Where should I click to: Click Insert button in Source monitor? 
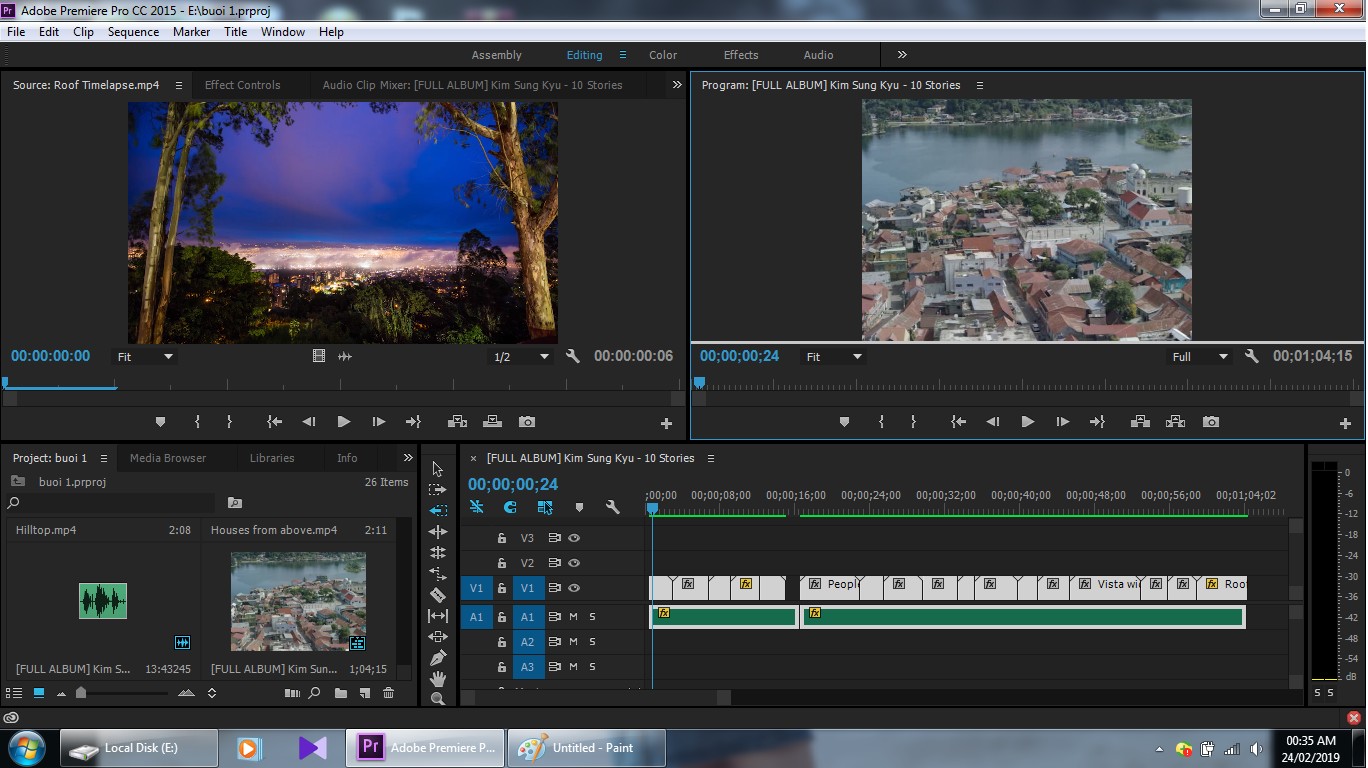pyautogui.click(x=457, y=422)
